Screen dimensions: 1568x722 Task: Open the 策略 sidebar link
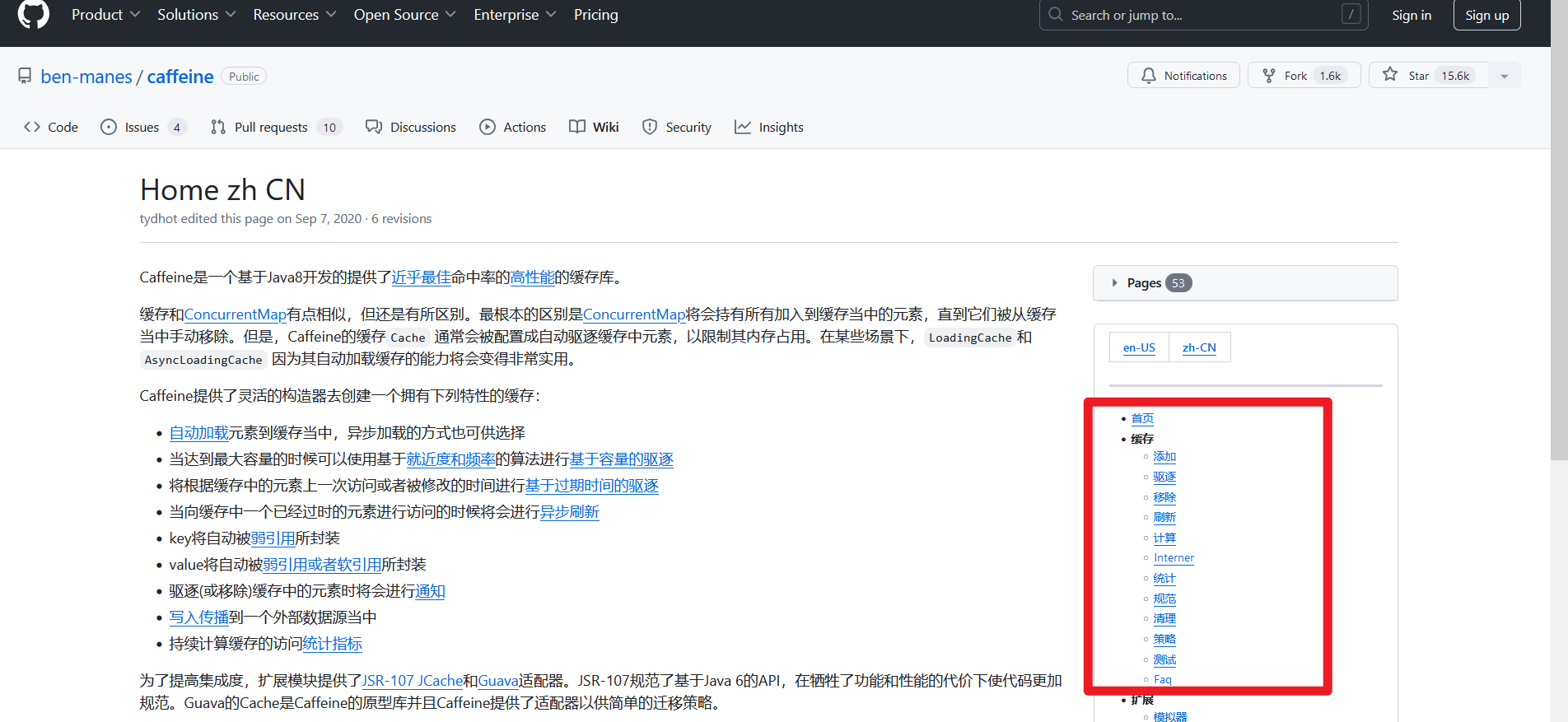[x=1164, y=639]
